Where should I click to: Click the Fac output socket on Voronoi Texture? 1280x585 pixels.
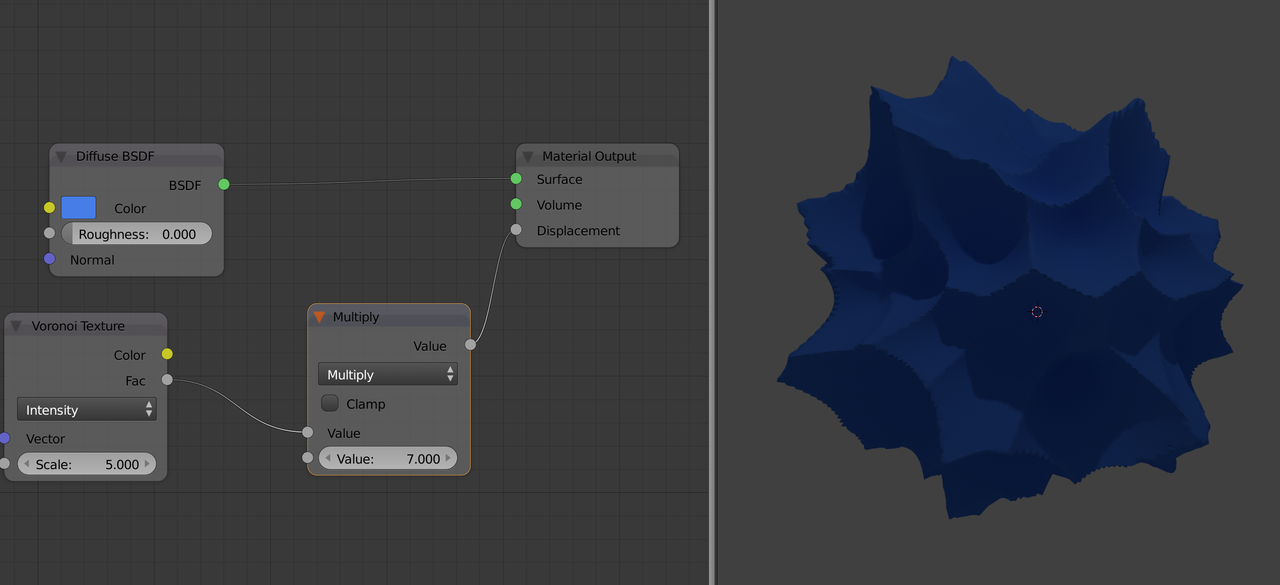click(167, 380)
